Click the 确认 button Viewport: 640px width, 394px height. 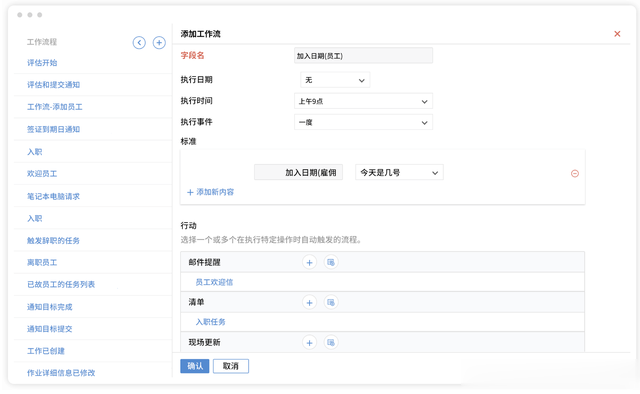pyautogui.click(x=195, y=366)
